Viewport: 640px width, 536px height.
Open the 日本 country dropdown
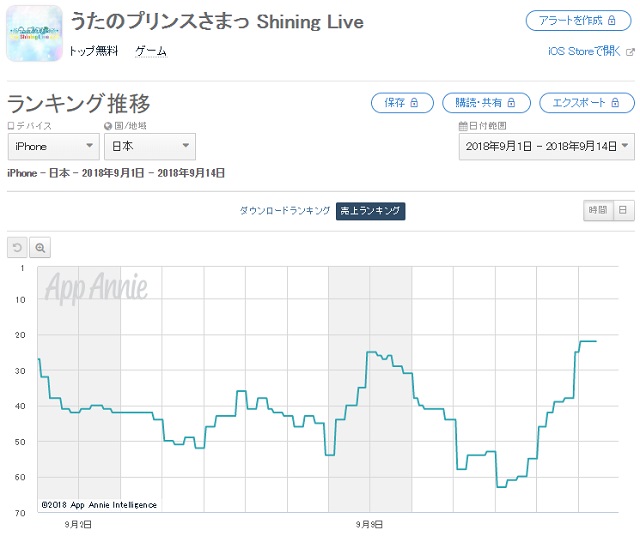pyautogui.click(x=150, y=147)
